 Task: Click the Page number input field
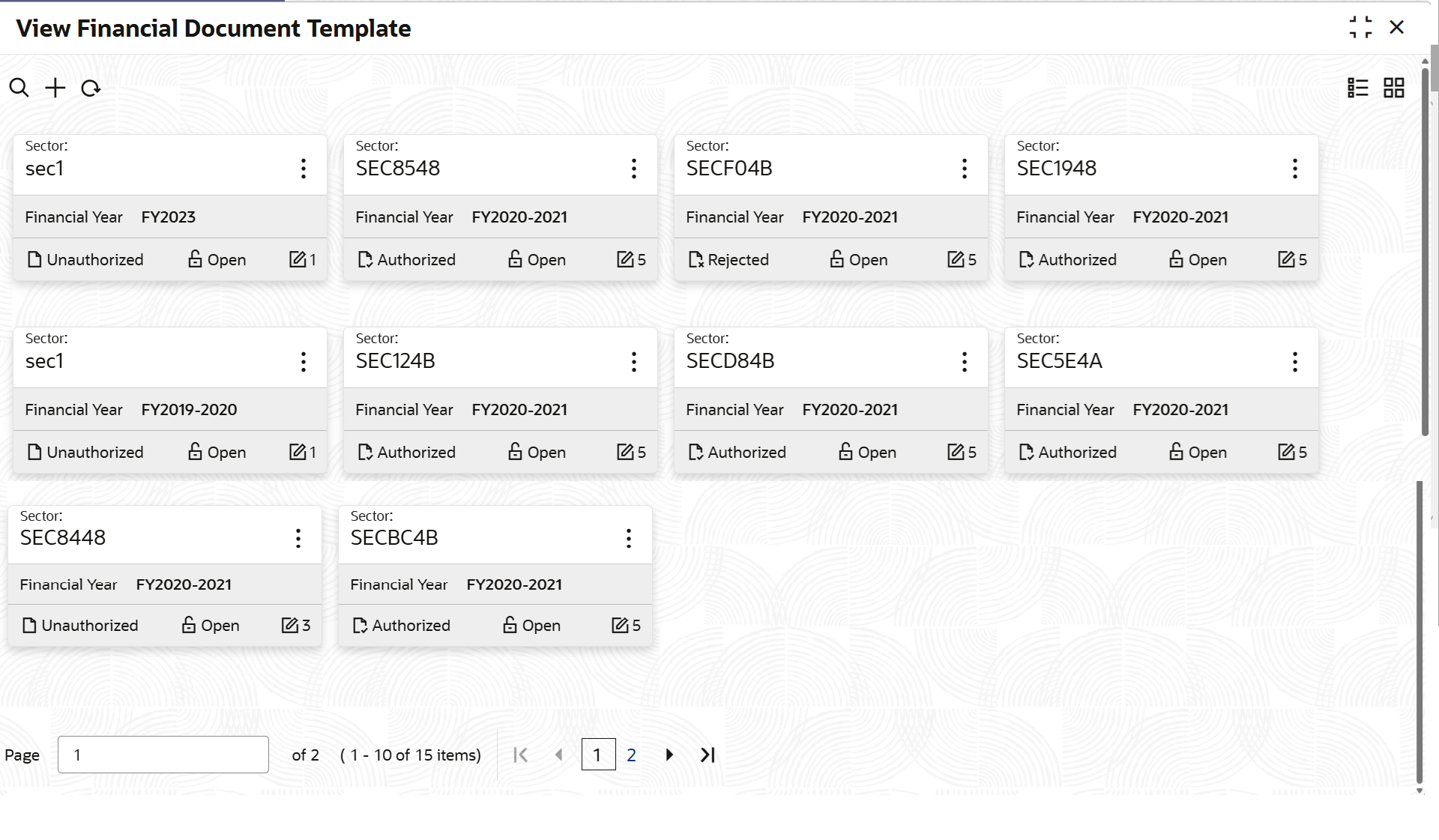[163, 755]
